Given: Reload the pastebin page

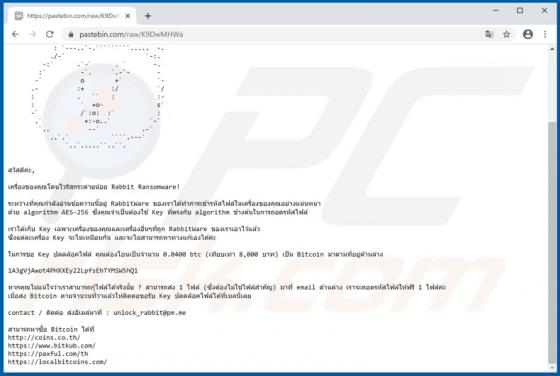Looking at the screenshot, I should tap(50, 34).
